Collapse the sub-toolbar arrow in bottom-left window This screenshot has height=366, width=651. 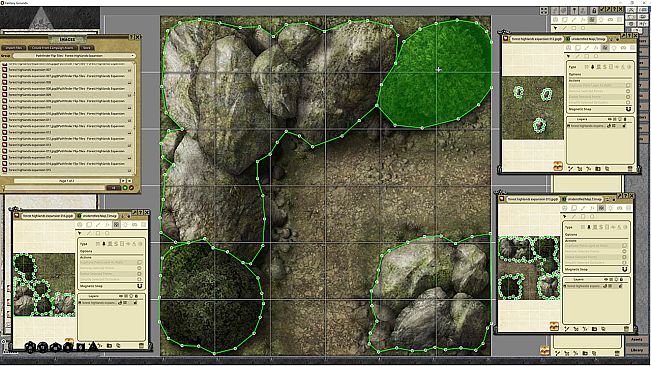click(80, 233)
